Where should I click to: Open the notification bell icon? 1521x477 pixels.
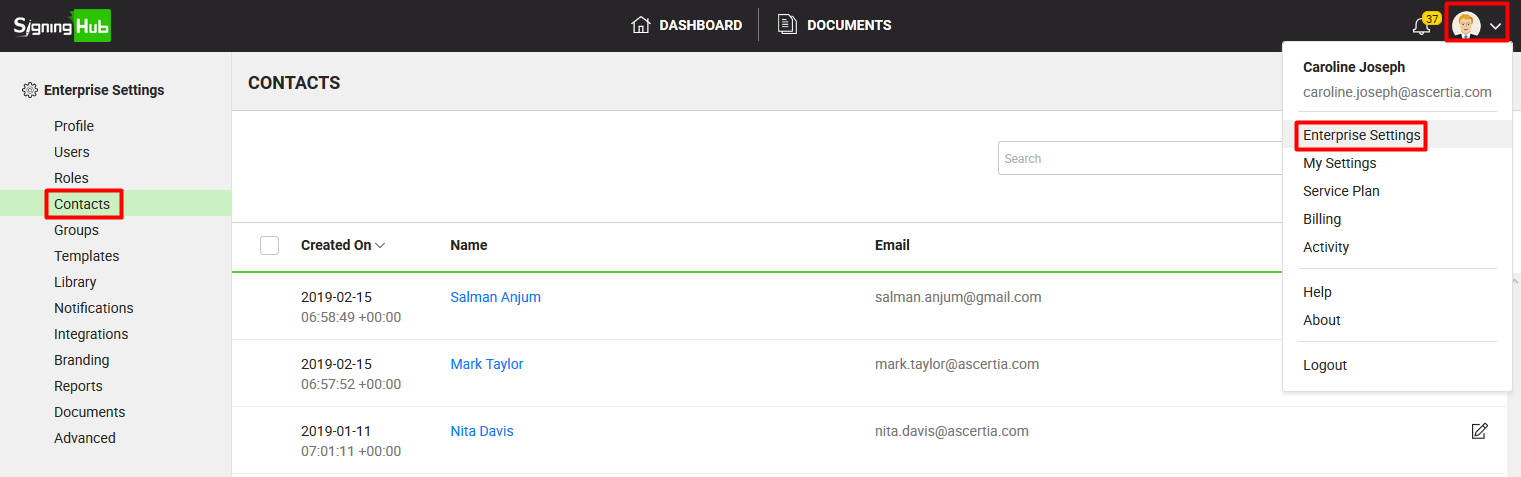click(1421, 26)
